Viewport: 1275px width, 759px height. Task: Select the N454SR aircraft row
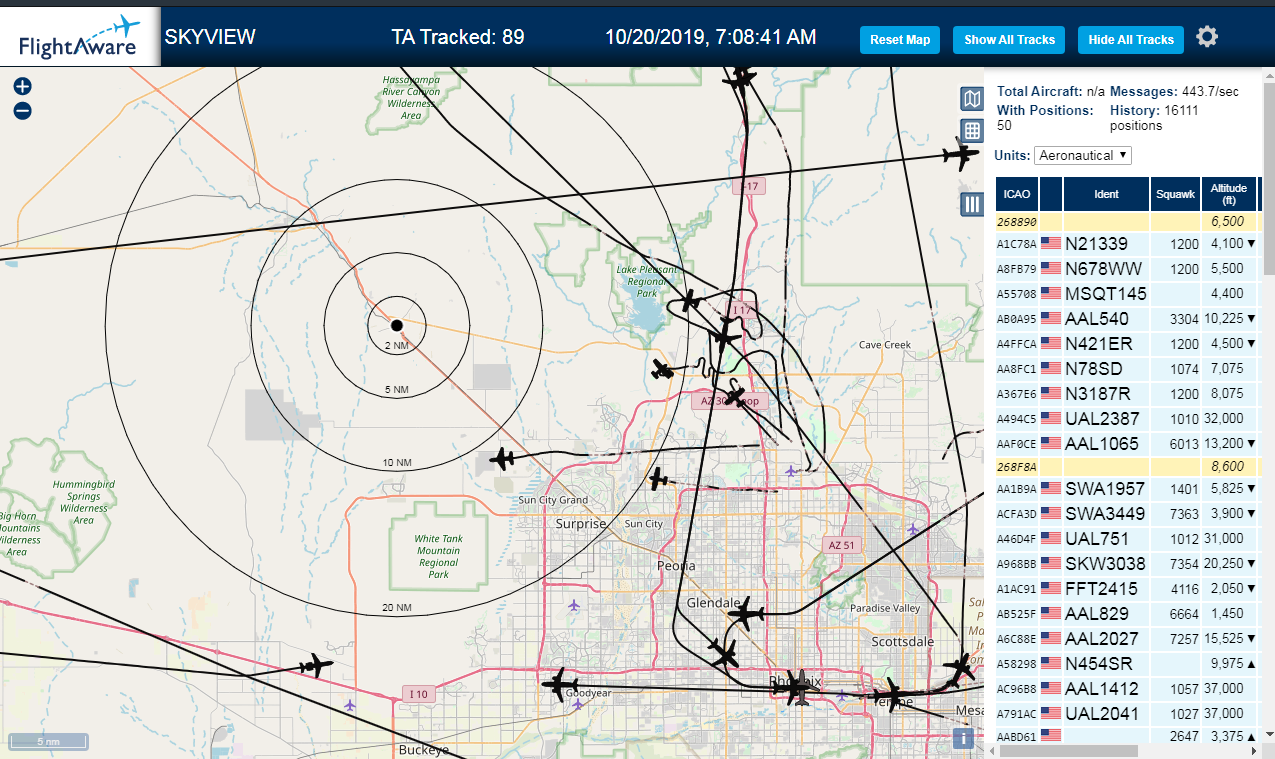tap(1128, 664)
